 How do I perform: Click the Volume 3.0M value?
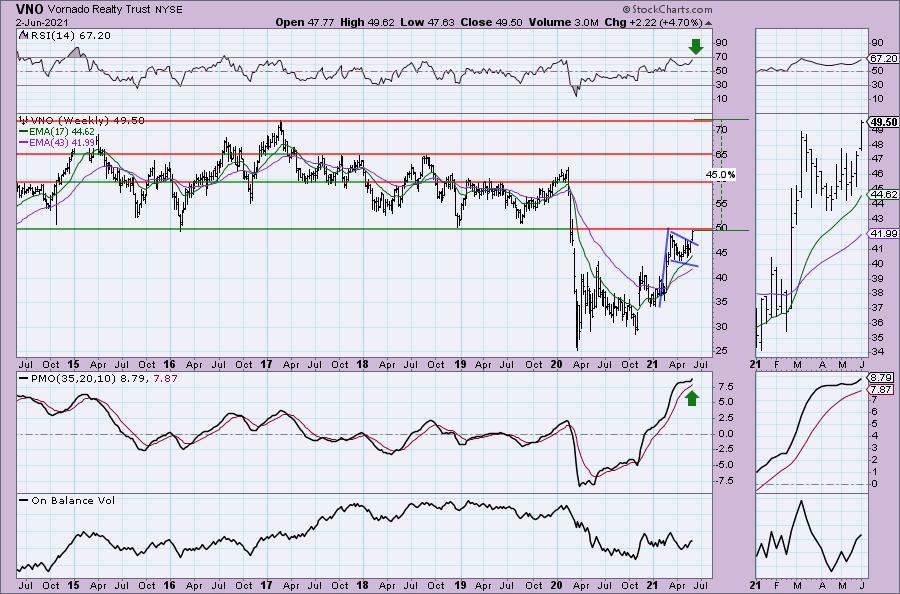point(564,22)
